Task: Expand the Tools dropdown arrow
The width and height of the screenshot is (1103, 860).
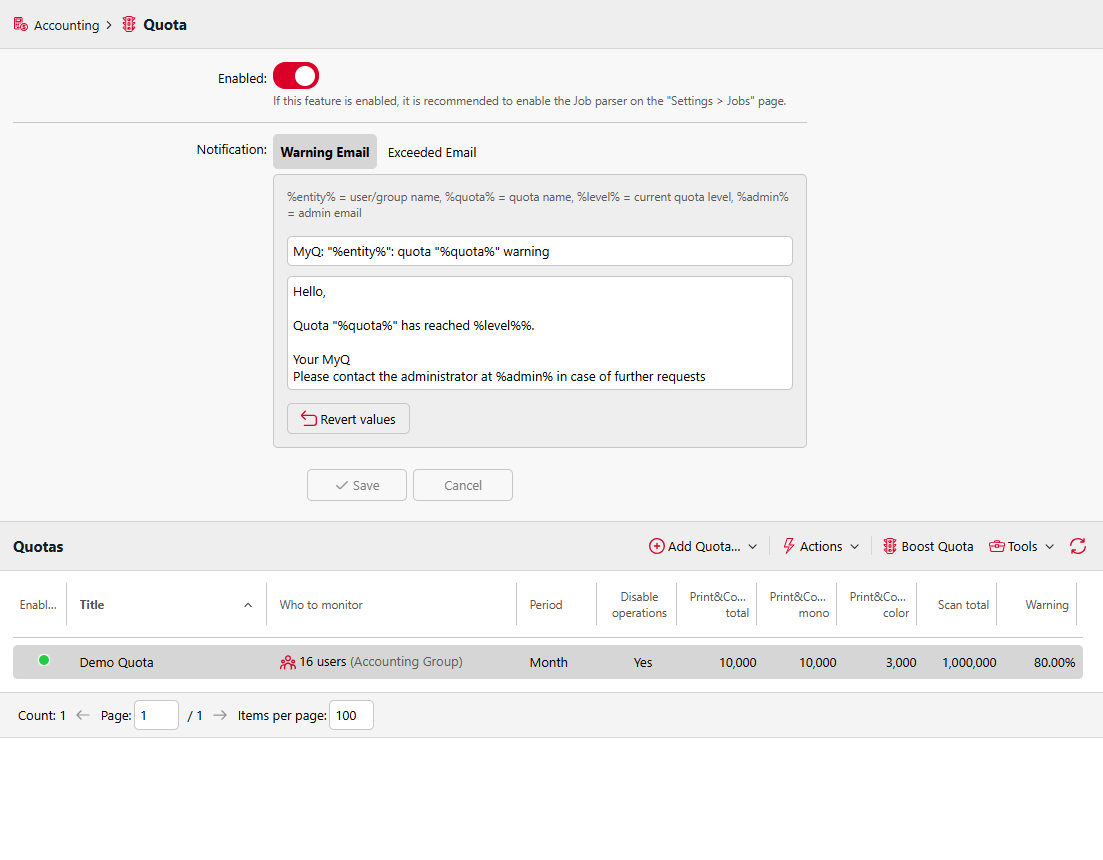Action: pos(1050,546)
